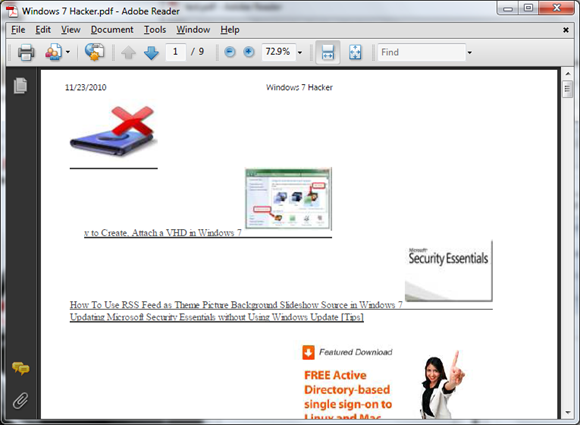The width and height of the screenshot is (580, 425).
Task: Click the Print icon in toolbar
Action: click(x=26, y=52)
